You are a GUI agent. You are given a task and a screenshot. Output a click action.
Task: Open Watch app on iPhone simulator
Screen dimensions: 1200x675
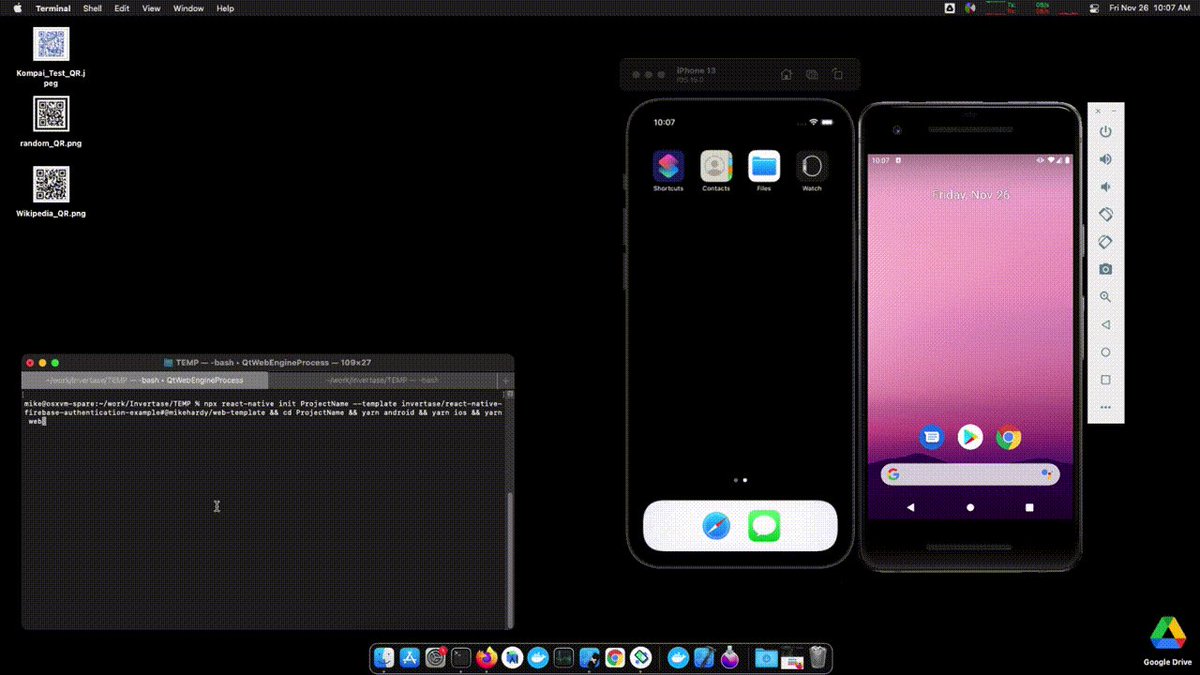(812, 166)
